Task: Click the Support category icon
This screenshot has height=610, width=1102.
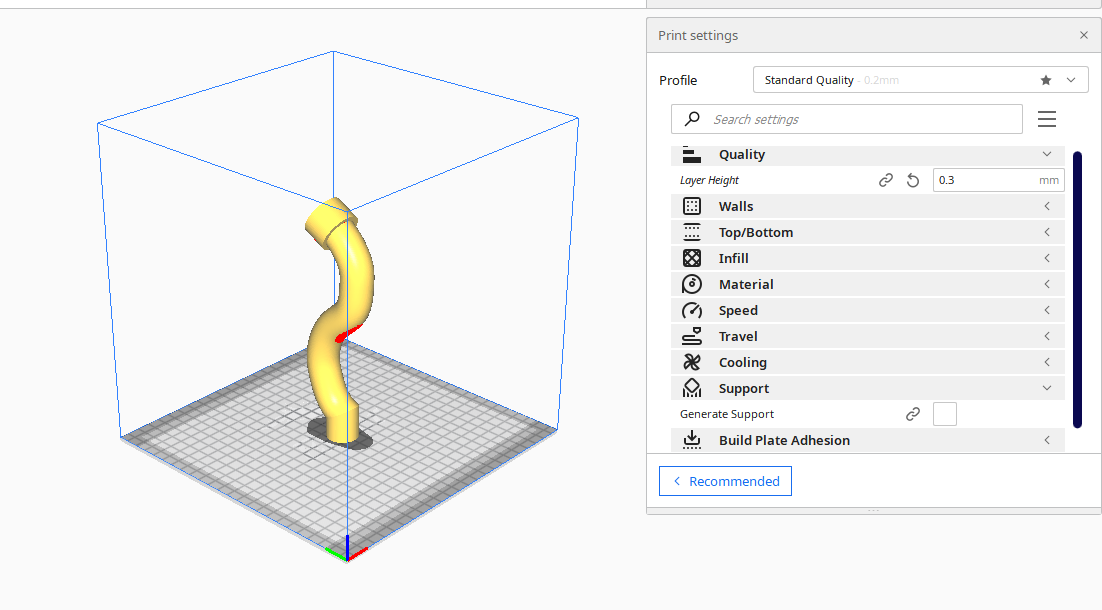Action: coord(692,389)
